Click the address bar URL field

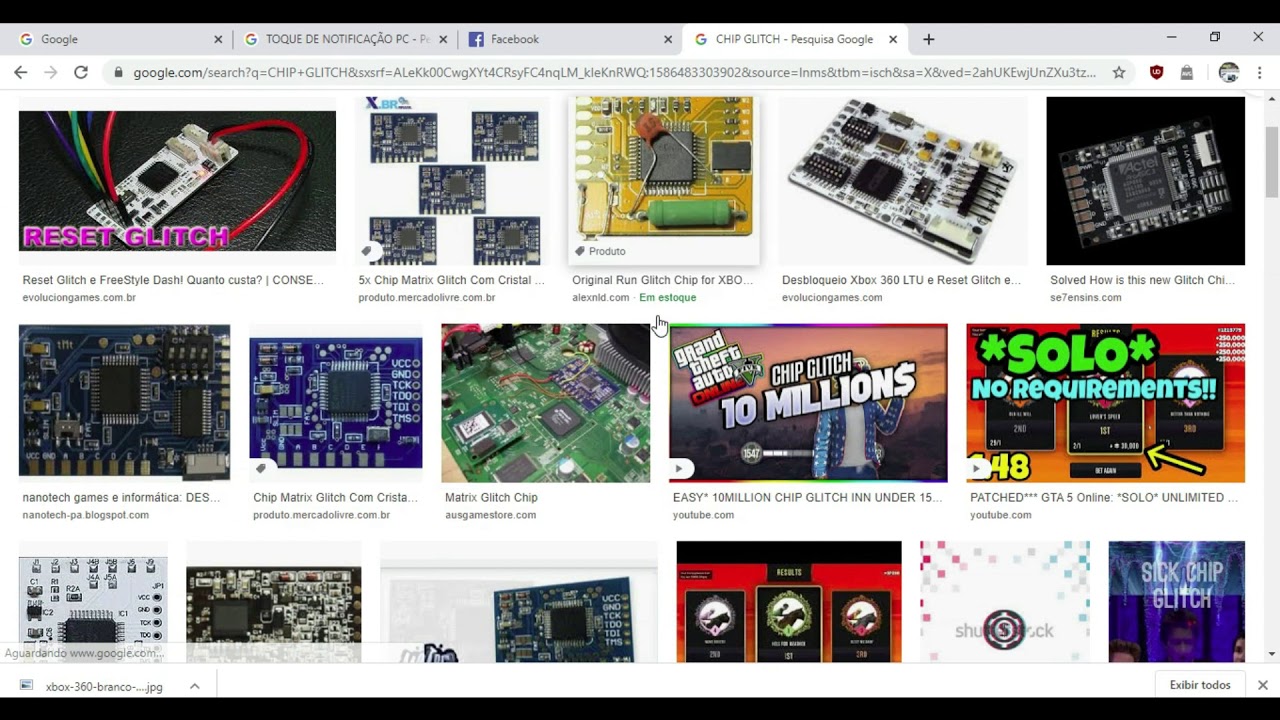tap(614, 72)
